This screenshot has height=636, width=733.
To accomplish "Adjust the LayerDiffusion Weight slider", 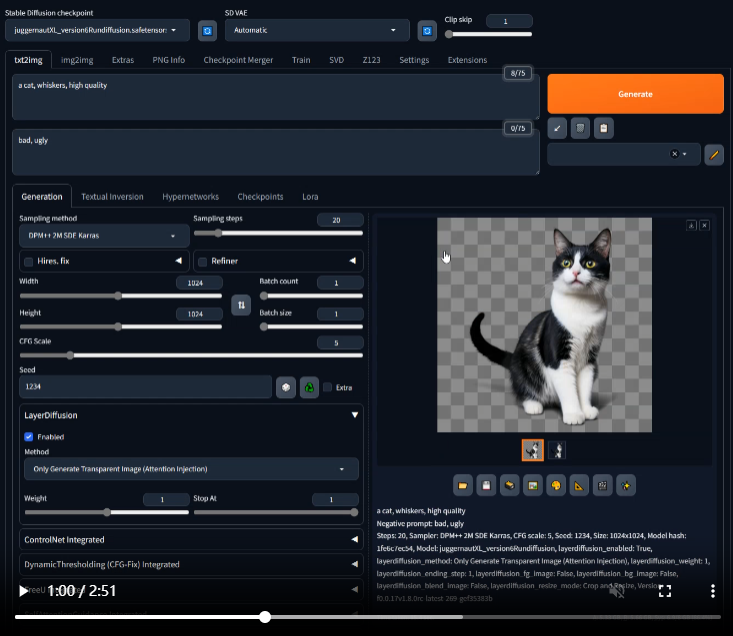I will point(107,512).
